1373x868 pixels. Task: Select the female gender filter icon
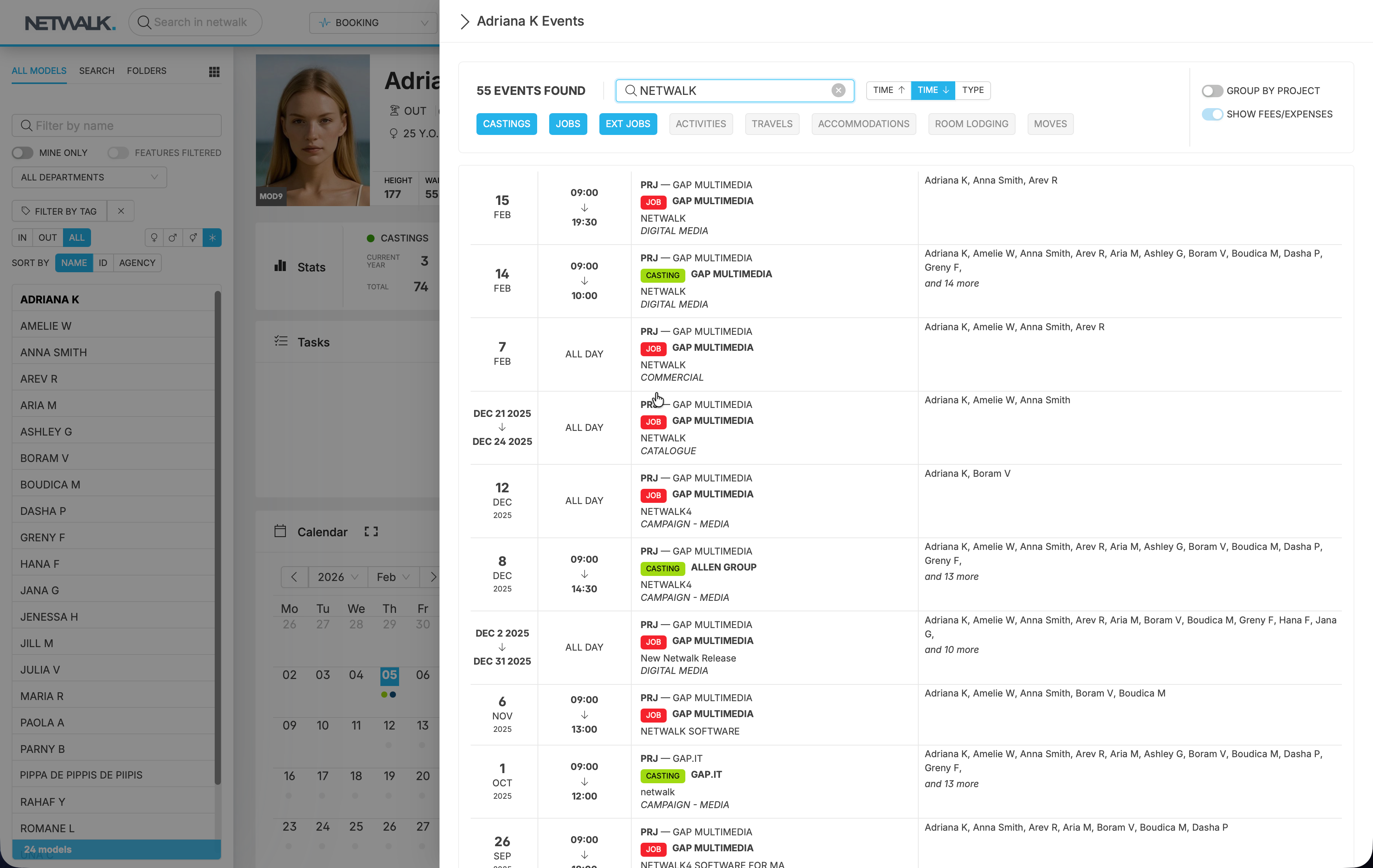[x=154, y=238]
